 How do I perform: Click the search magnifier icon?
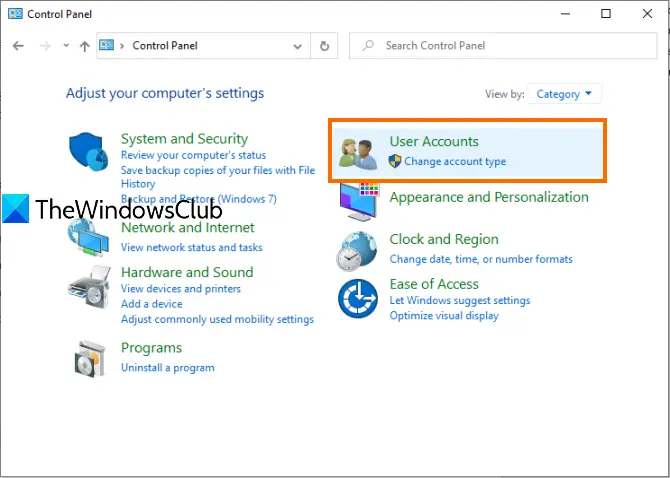tap(368, 45)
